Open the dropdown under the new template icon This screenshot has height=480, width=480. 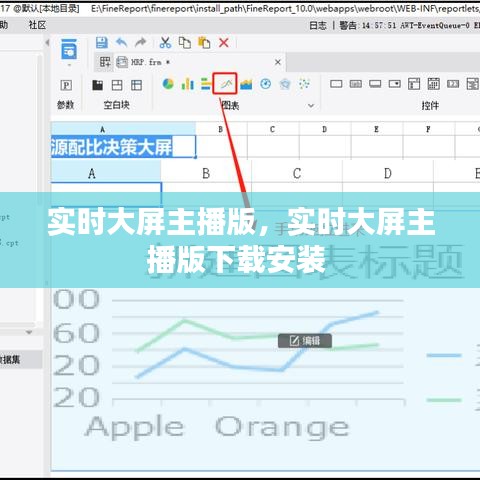(x=69, y=65)
